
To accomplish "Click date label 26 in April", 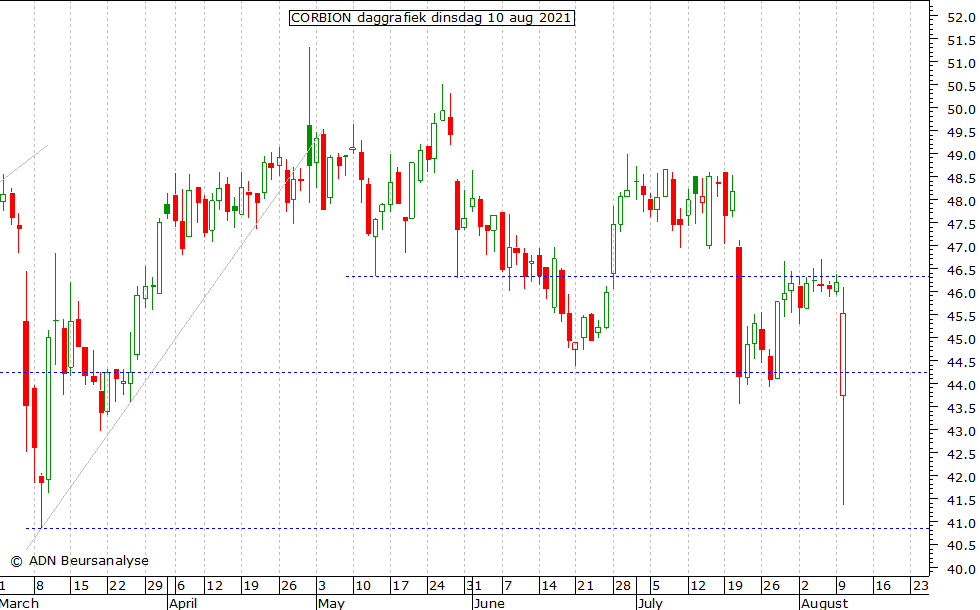I will tap(289, 586).
